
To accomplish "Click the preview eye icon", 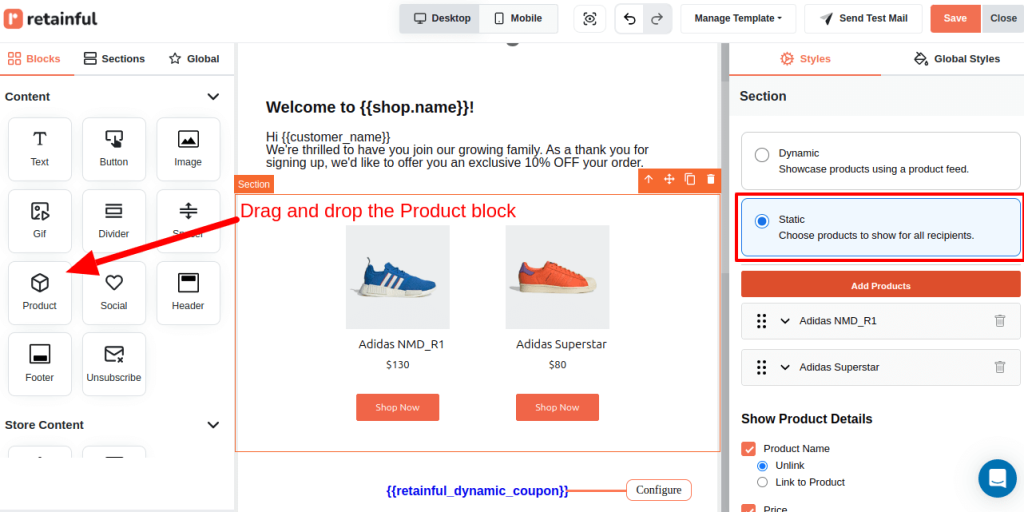I will [590, 18].
